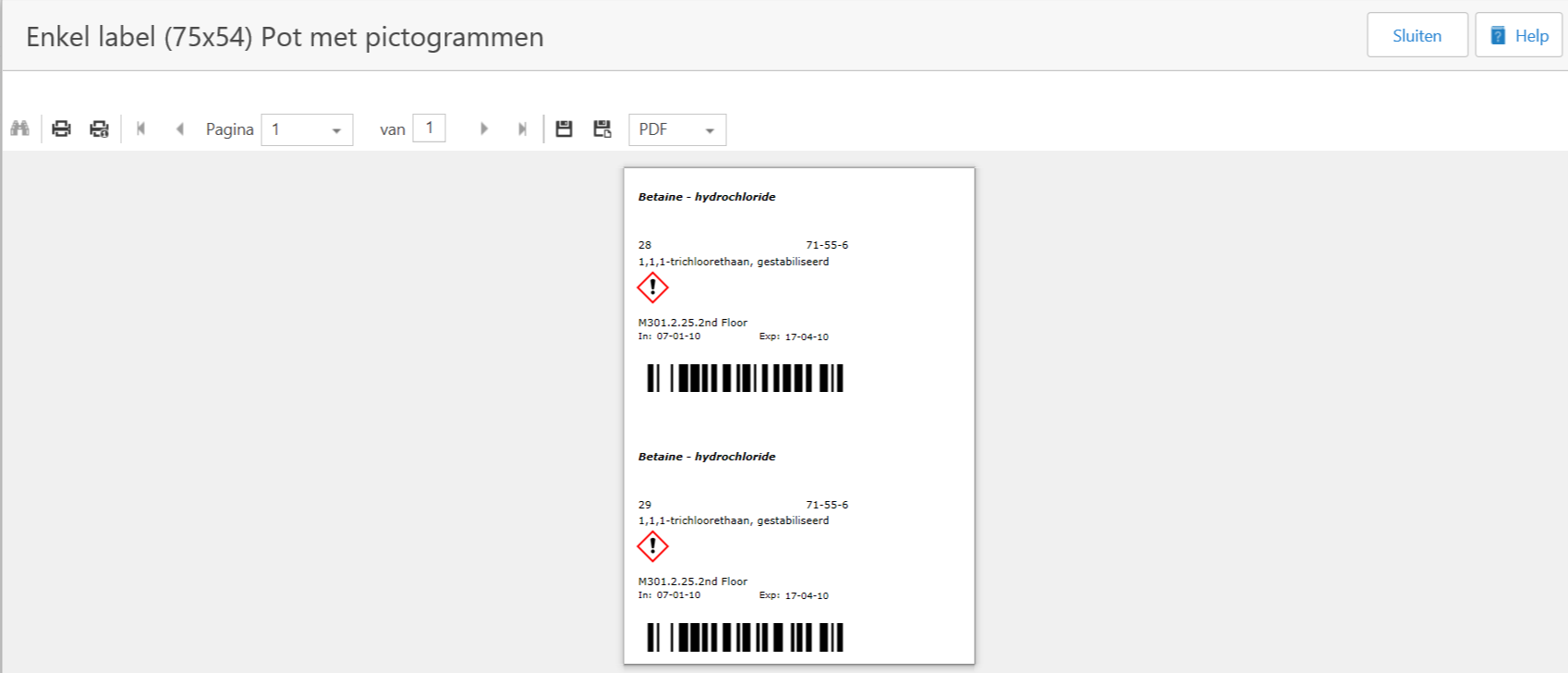Jump to the last page
Screen dimensions: 1568x673
coord(522,128)
